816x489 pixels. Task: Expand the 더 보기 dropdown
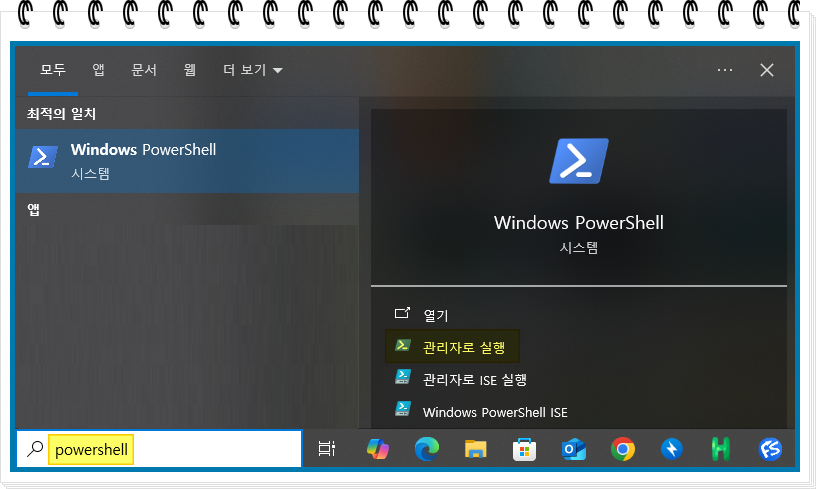pyautogui.click(x=253, y=70)
